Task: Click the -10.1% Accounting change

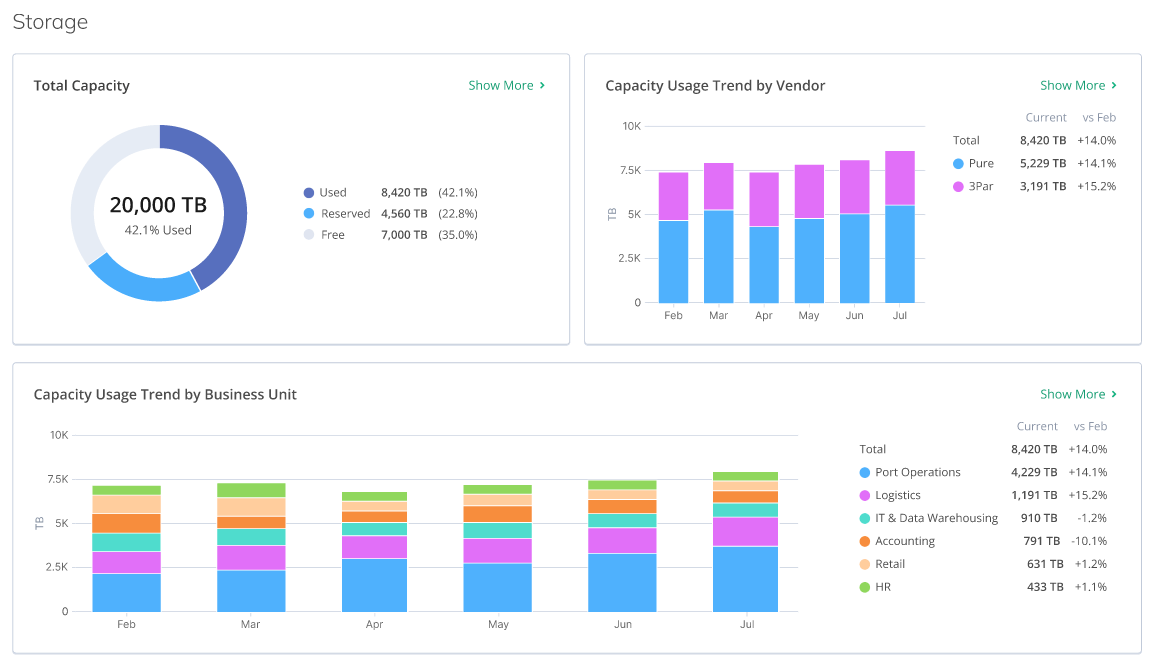Action: [x=1089, y=541]
